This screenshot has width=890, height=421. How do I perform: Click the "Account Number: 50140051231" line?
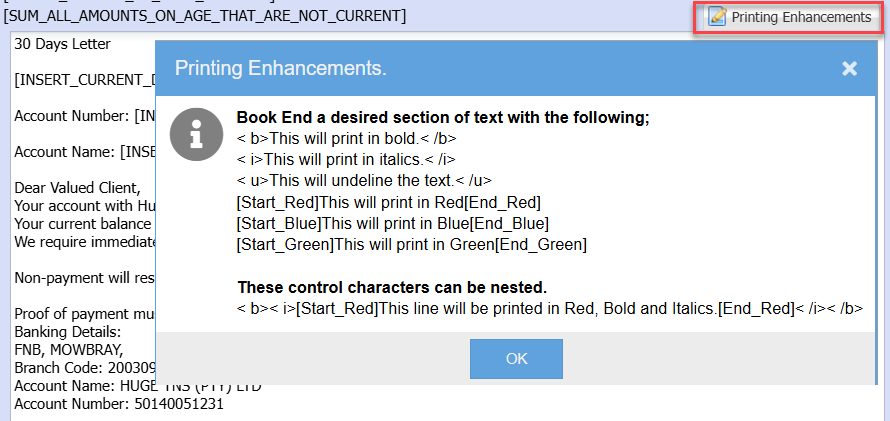pos(119,404)
